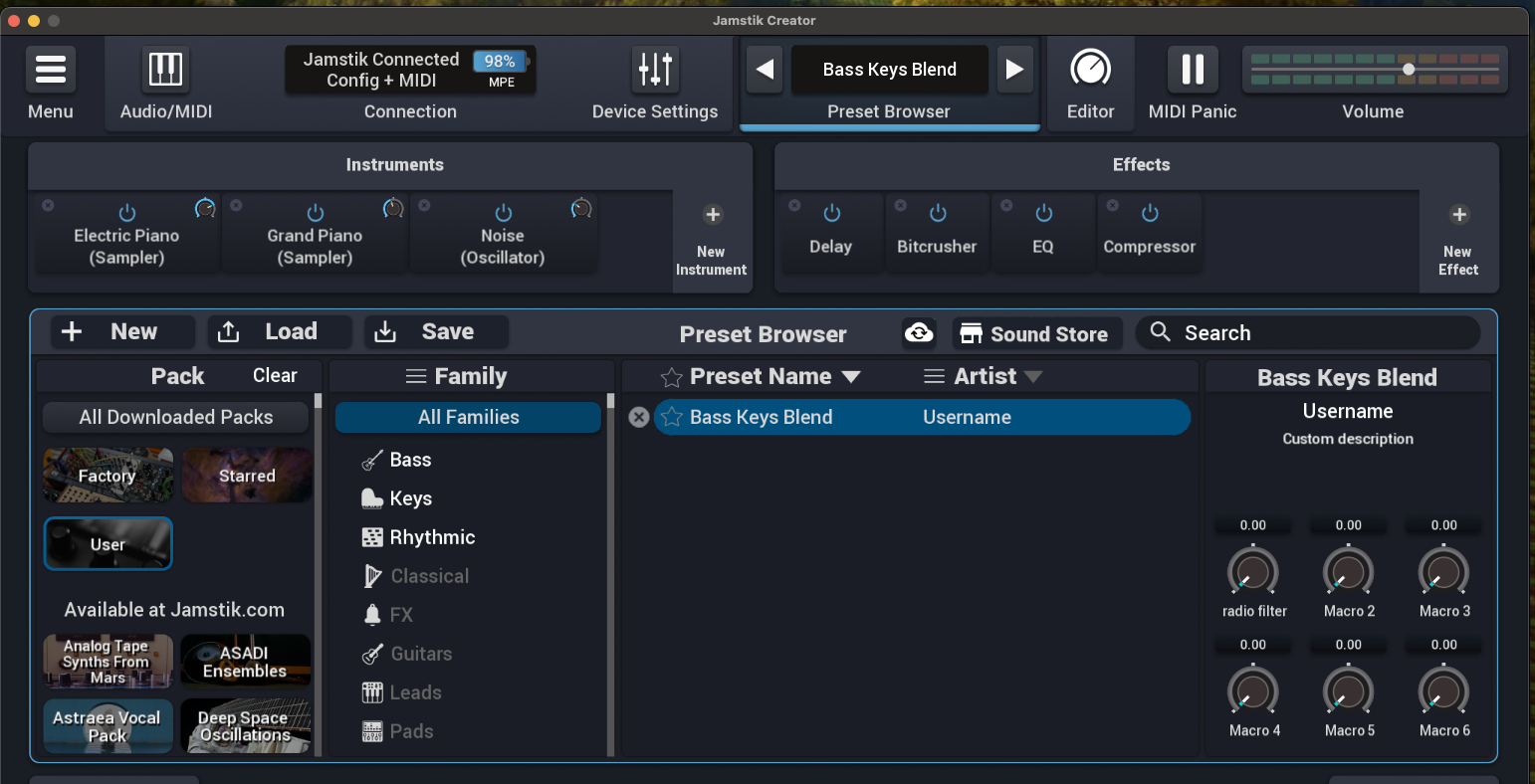Click the Macro 2 knob
Screen dimensions: 1535x784
(x=1349, y=572)
